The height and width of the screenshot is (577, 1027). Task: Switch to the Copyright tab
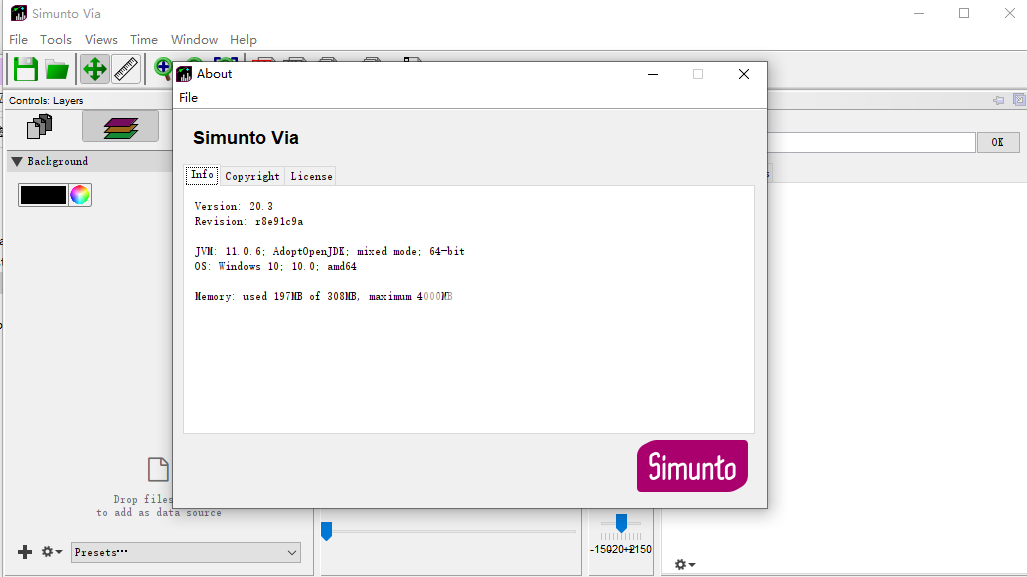(252, 176)
